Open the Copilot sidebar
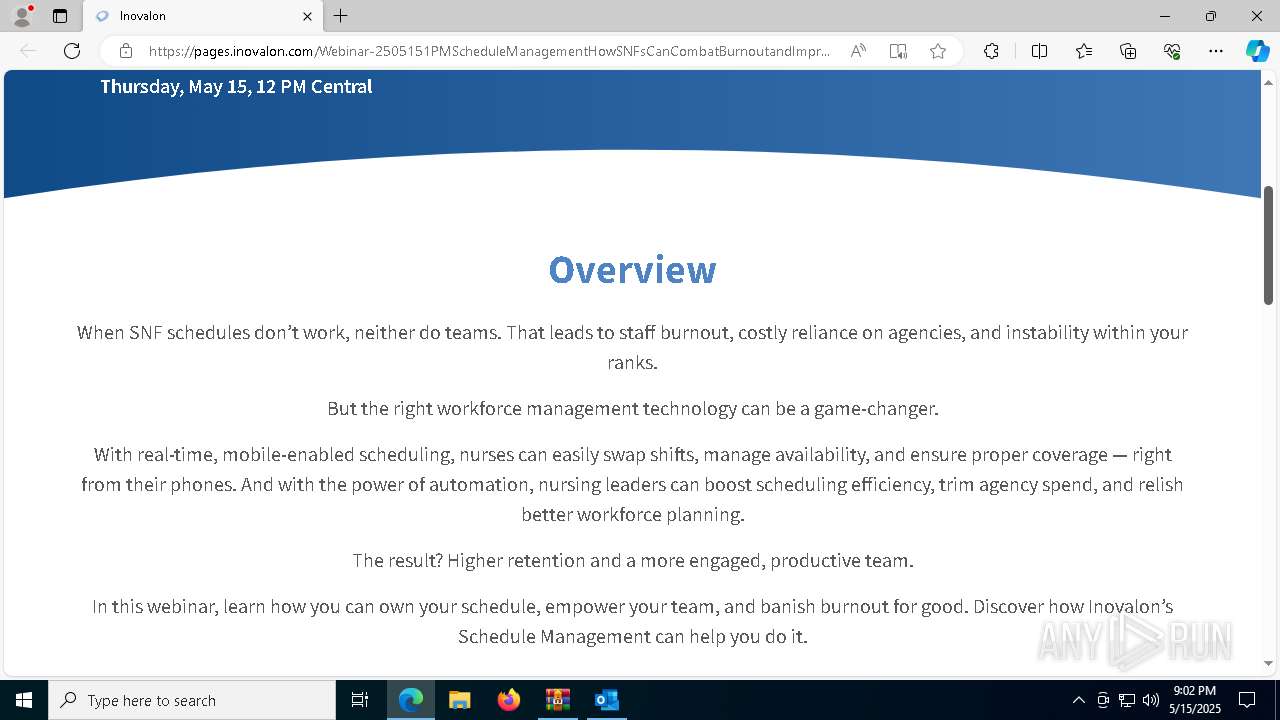 pyautogui.click(x=1257, y=51)
